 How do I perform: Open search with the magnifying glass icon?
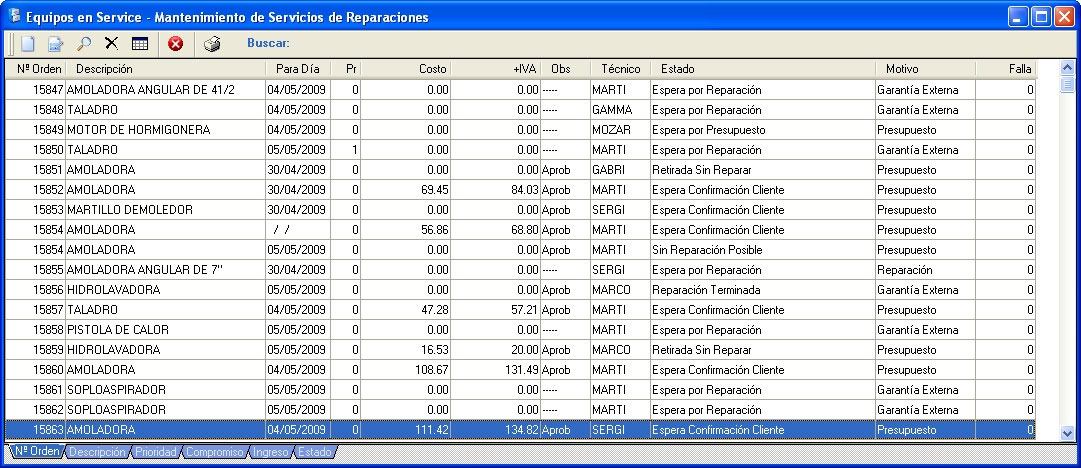pyautogui.click(x=84, y=44)
